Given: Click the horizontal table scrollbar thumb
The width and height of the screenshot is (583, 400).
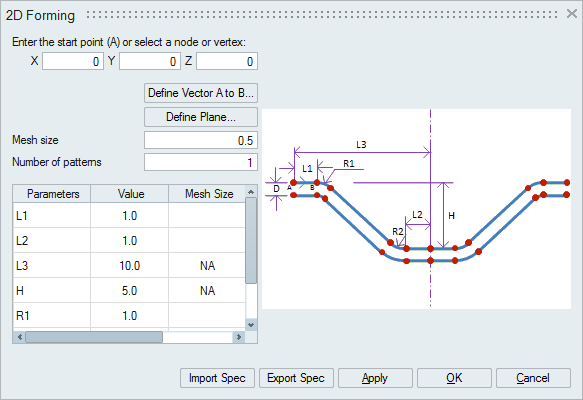Looking at the screenshot, I should (x=94, y=337).
